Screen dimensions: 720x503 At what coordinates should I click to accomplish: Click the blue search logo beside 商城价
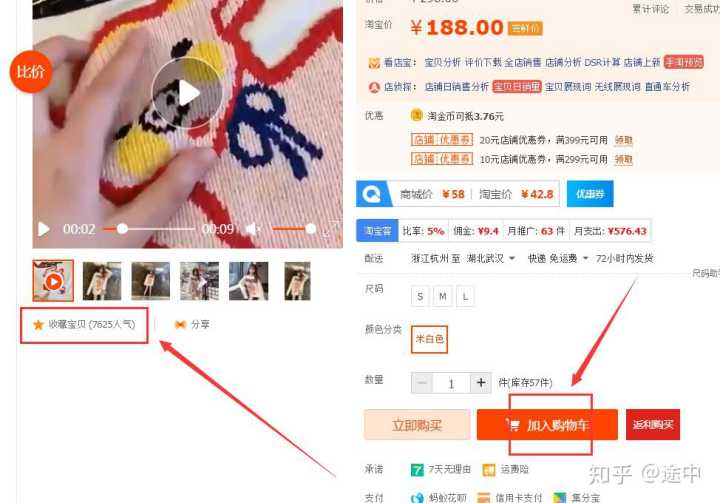[x=372, y=194]
